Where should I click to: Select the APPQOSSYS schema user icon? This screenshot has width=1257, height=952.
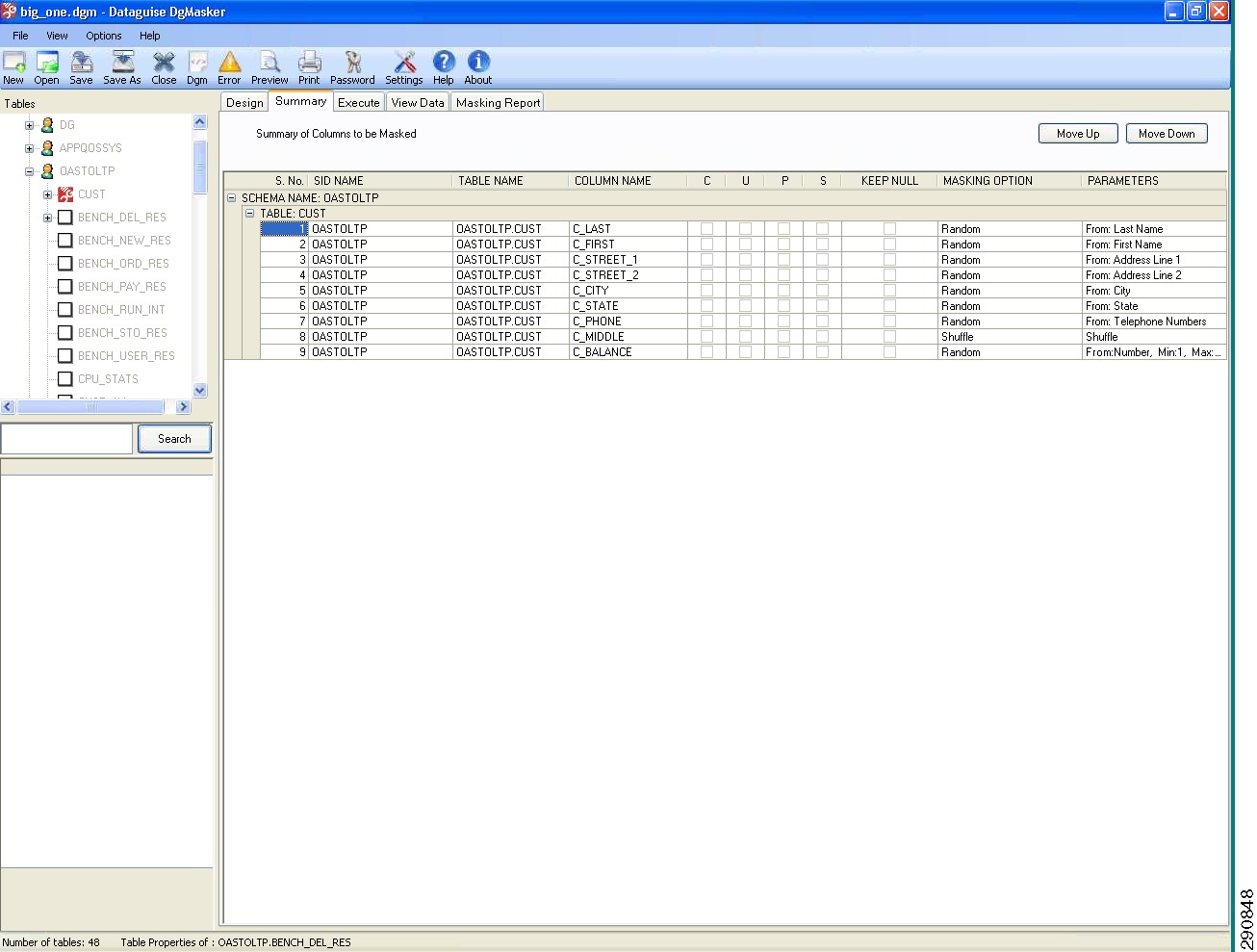point(47,148)
